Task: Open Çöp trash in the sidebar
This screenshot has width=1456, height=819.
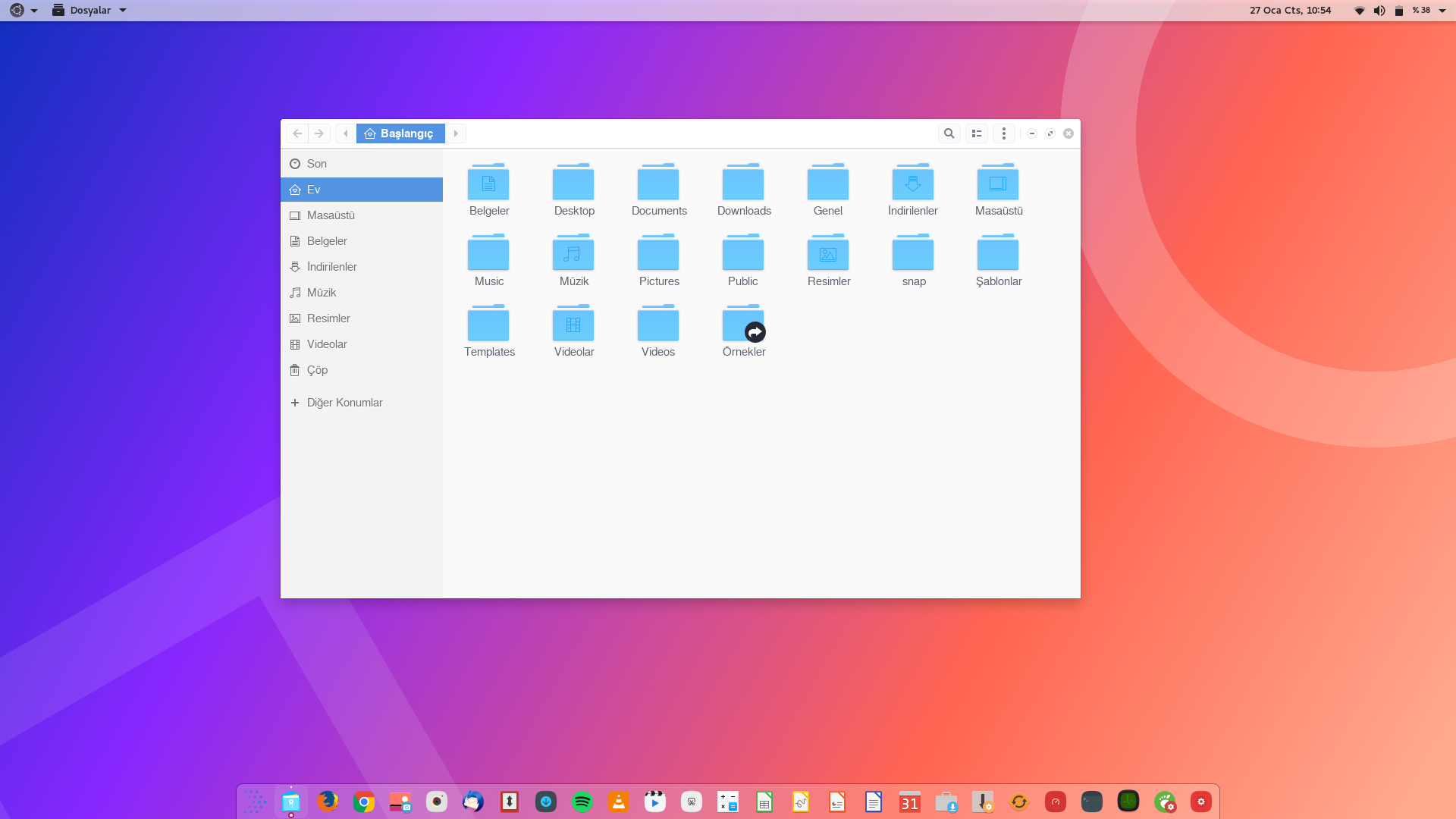Action: (362, 370)
